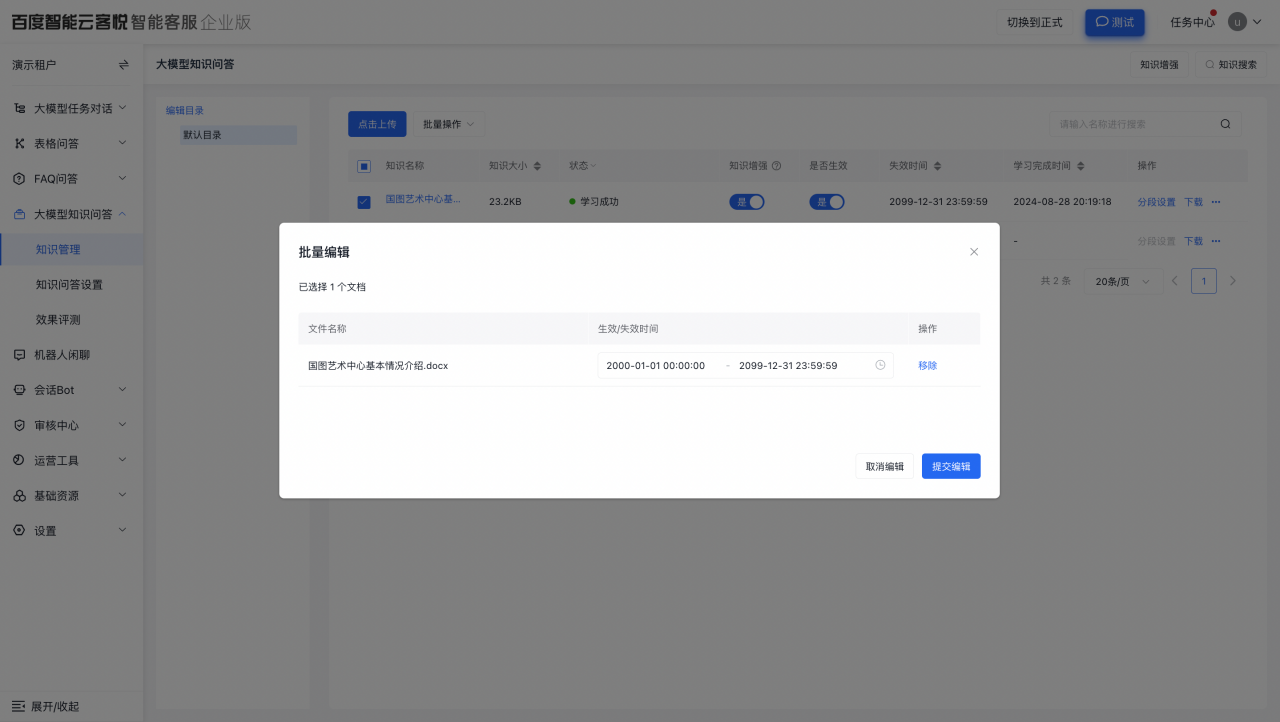Click 分段设置 for 国图艺术中心 row

tap(1157, 202)
